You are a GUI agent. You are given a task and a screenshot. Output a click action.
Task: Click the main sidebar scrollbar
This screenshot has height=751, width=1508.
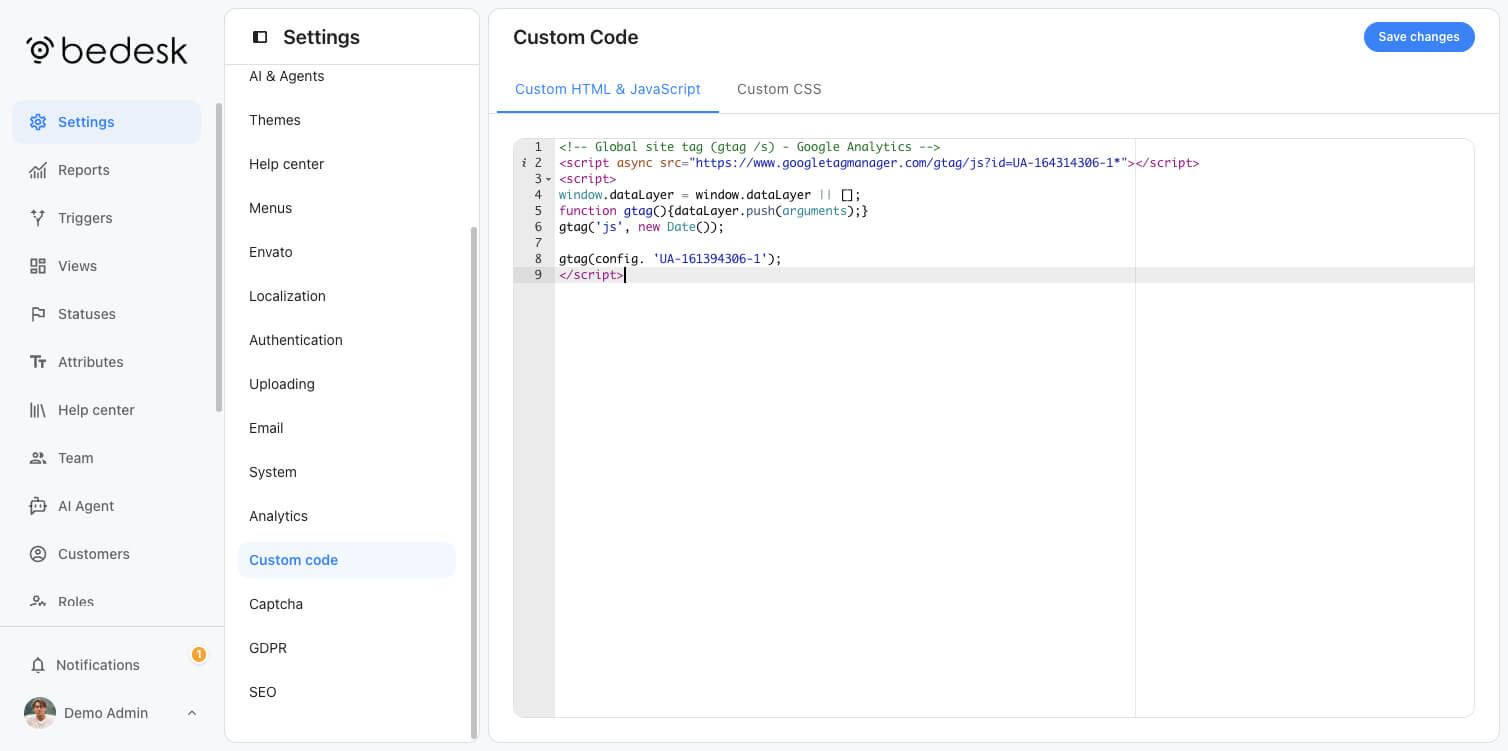pos(219,257)
